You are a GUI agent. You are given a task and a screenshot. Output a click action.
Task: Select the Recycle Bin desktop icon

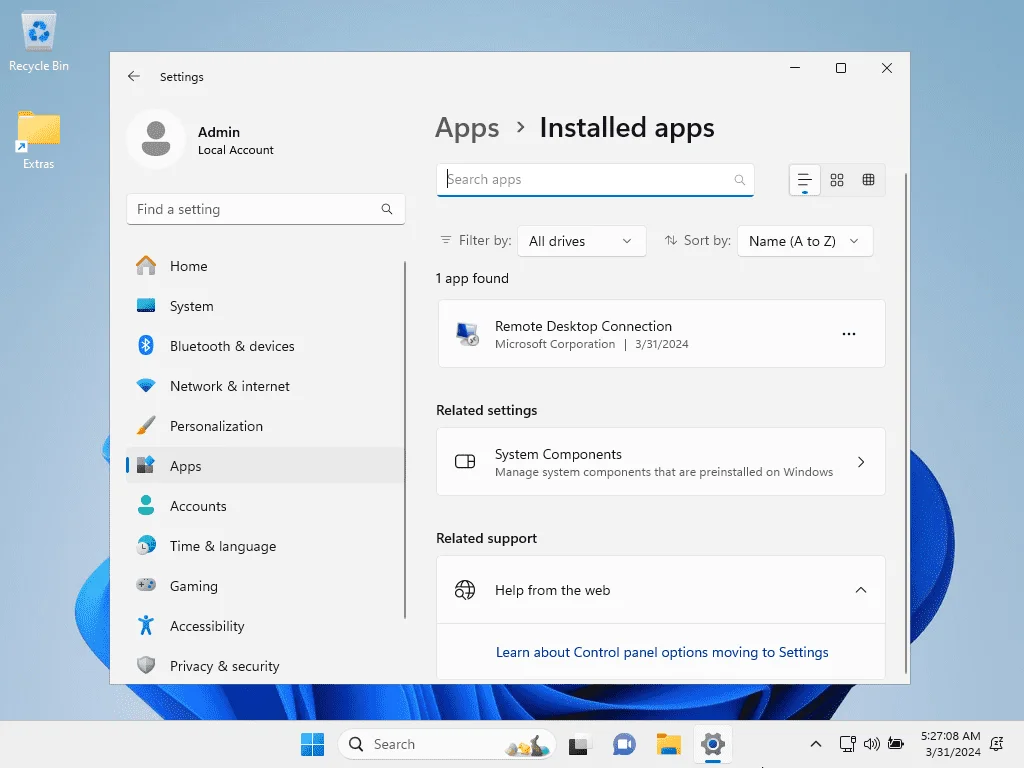39,42
